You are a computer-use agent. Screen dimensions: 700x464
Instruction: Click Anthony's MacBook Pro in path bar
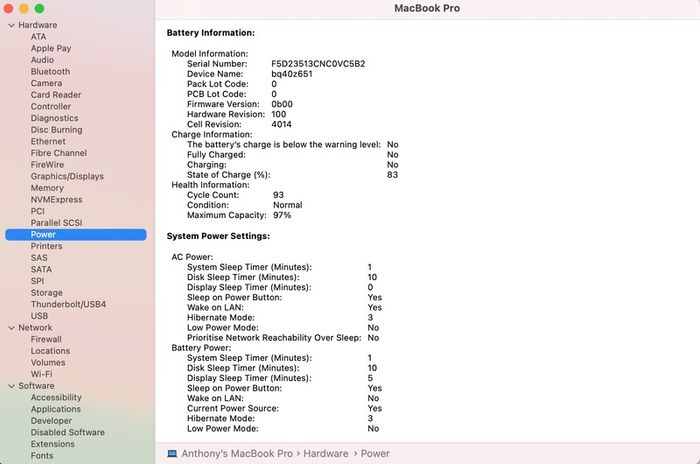pos(237,454)
